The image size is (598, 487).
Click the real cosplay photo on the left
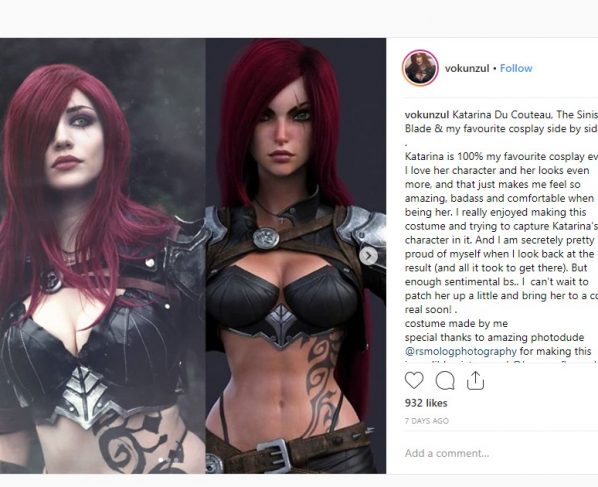coord(103,256)
